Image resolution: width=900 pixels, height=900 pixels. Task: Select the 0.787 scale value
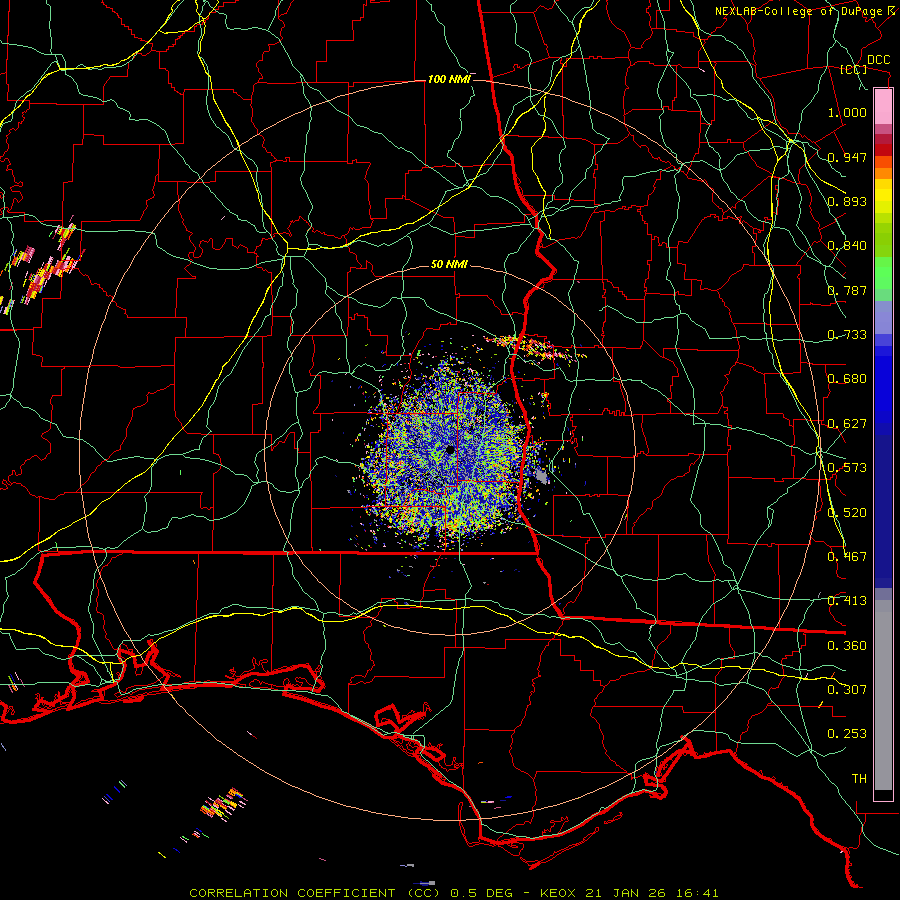pyautogui.click(x=847, y=290)
